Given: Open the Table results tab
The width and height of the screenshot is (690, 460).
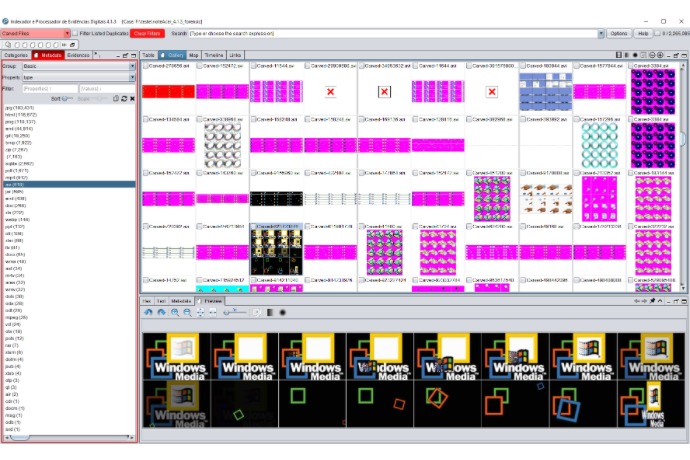Looking at the screenshot, I should click(149, 55).
